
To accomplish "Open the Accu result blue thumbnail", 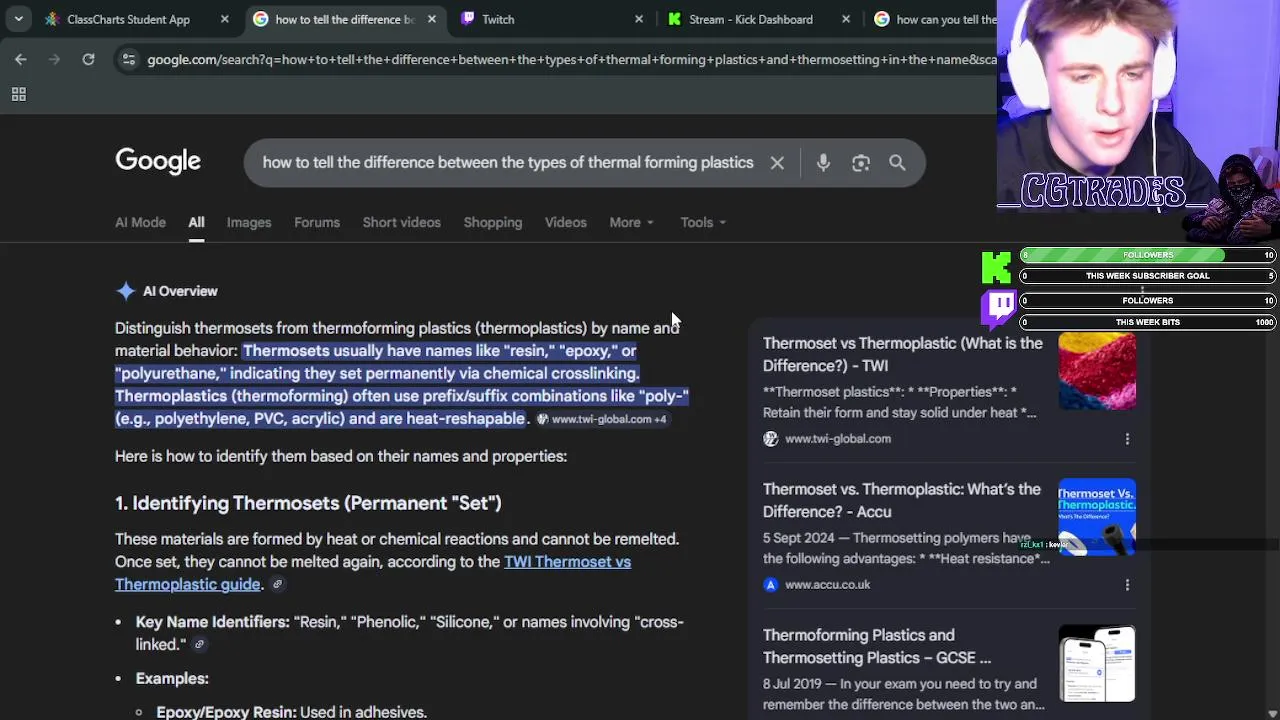I will [x=1097, y=517].
